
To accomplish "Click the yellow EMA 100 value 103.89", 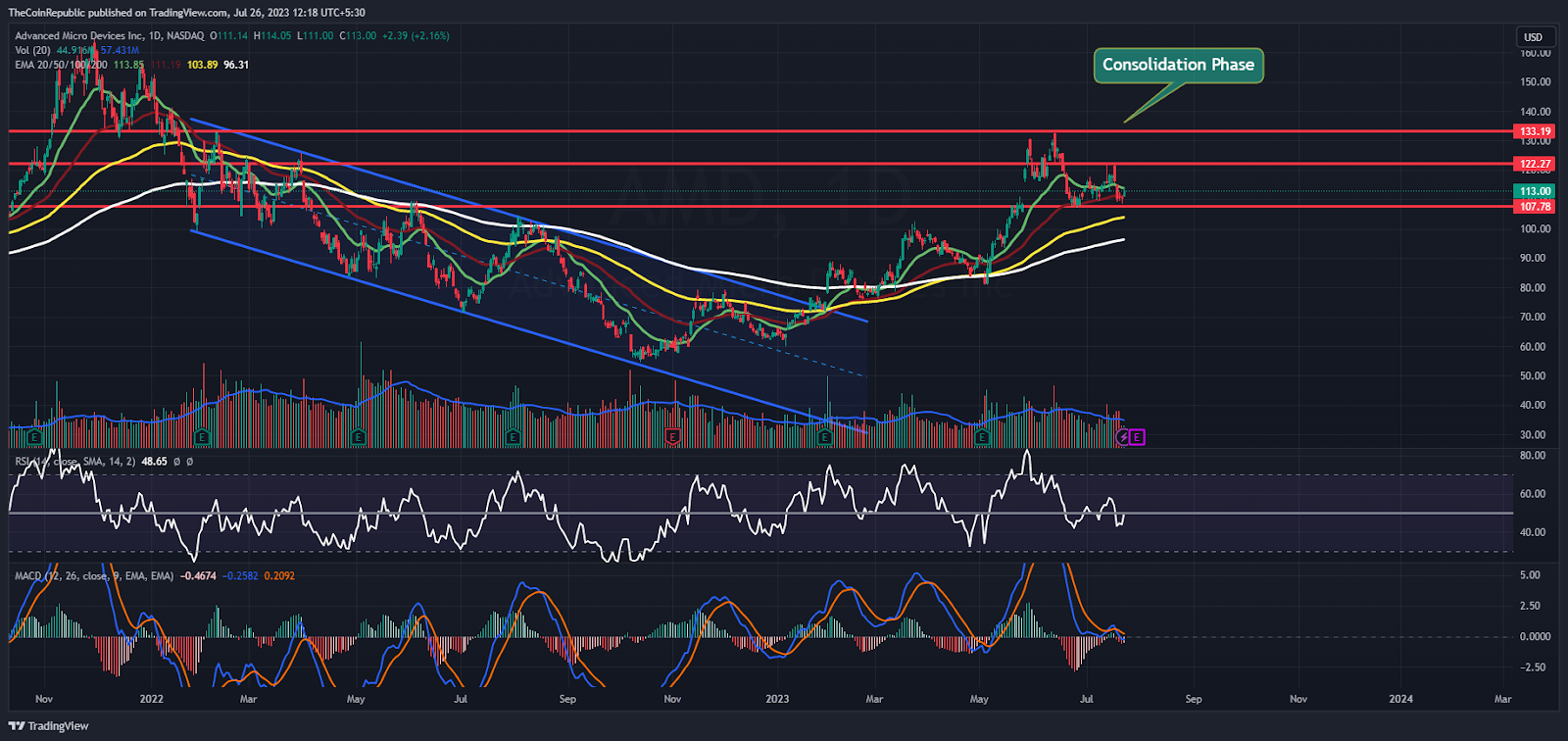I will pos(203,65).
